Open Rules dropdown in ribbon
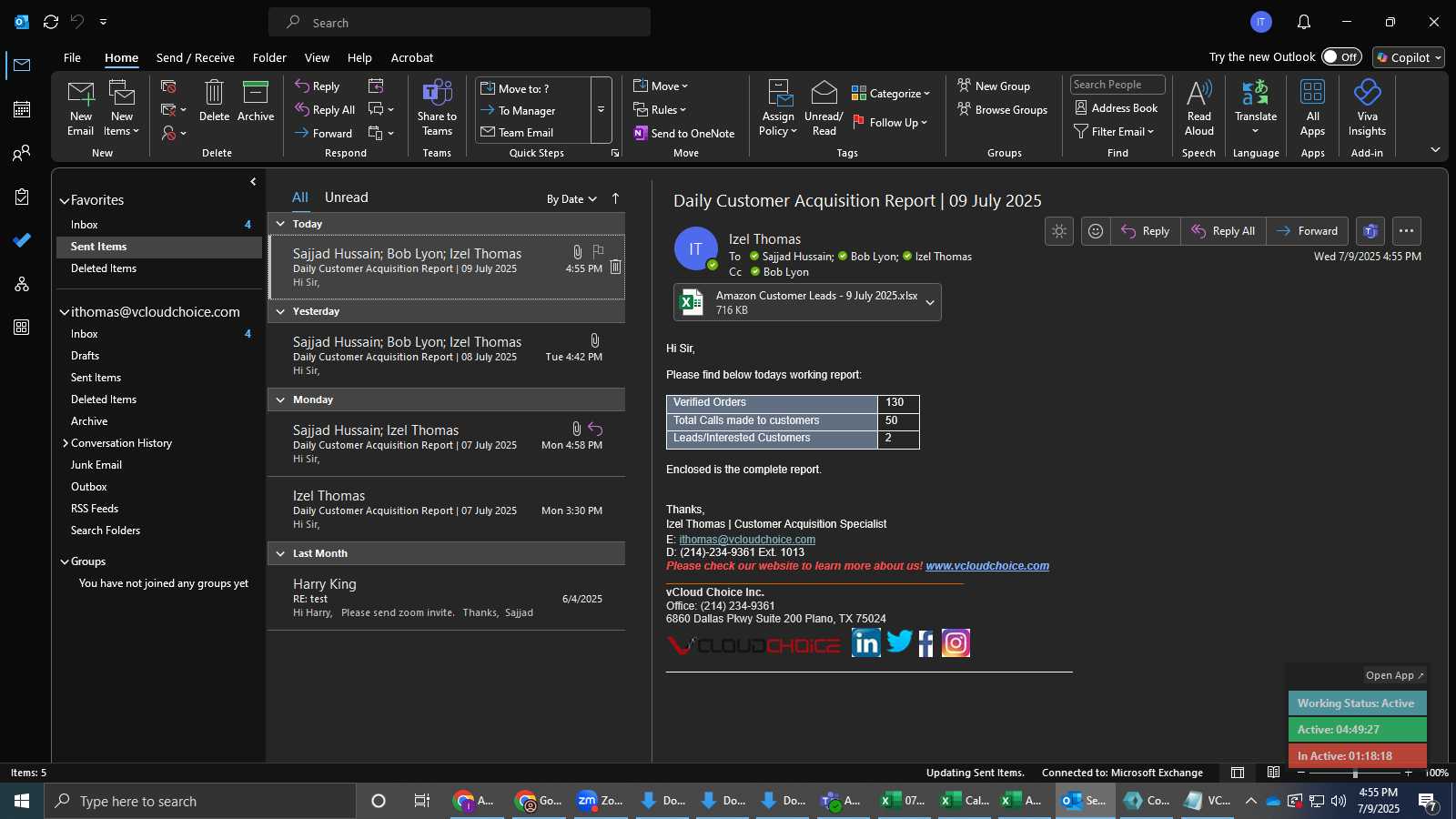 click(x=661, y=110)
